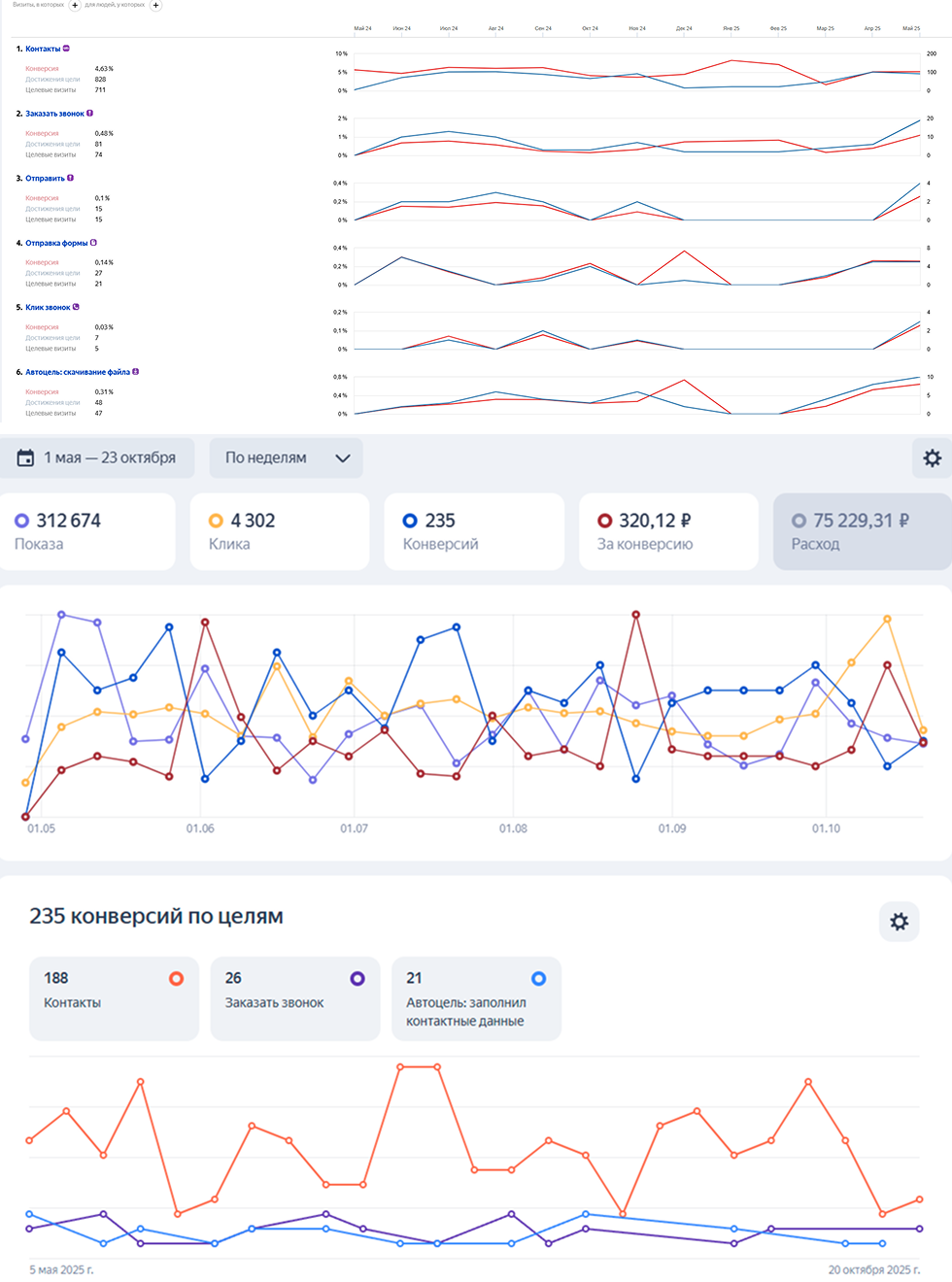Open goal conversions chart settings gear
Viewport: 952px width, 1282px height.
tap(899, 922)
